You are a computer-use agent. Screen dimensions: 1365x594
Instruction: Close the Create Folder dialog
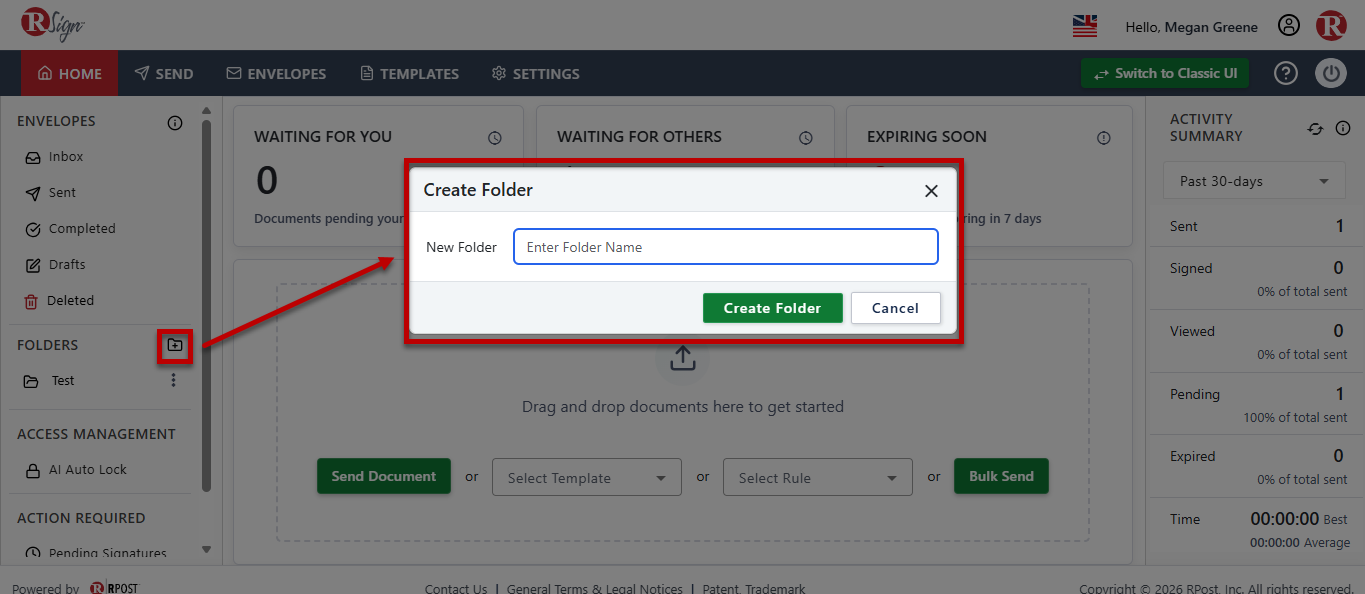(931, 191)
